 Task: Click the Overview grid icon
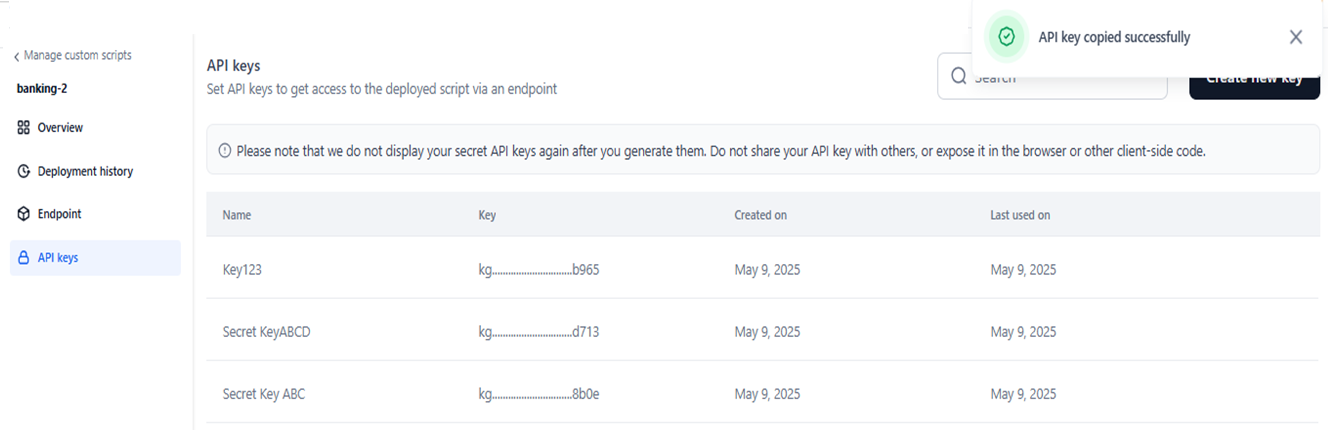24,128
